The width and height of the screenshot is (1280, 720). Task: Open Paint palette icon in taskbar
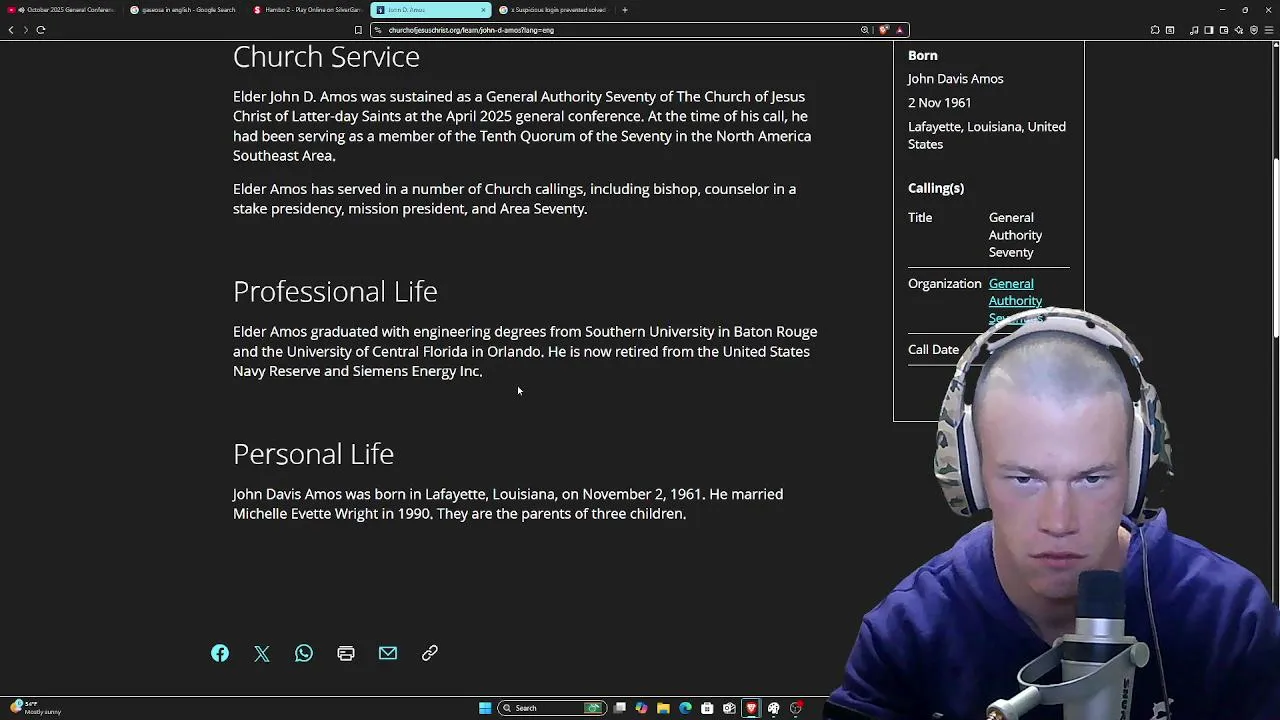773,708
